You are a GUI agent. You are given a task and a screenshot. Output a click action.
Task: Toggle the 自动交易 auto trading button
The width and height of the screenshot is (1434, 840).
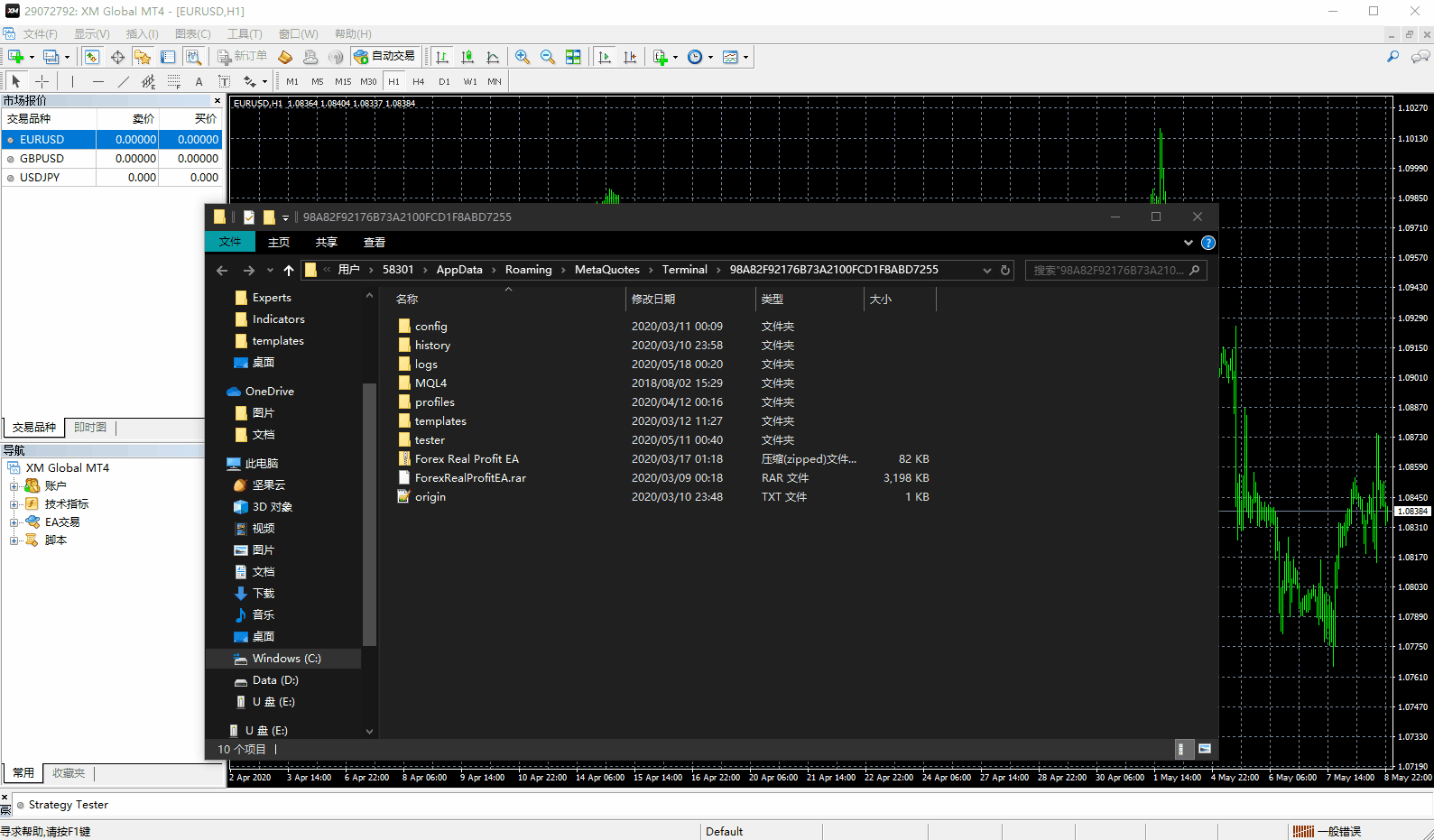point(385,57)
